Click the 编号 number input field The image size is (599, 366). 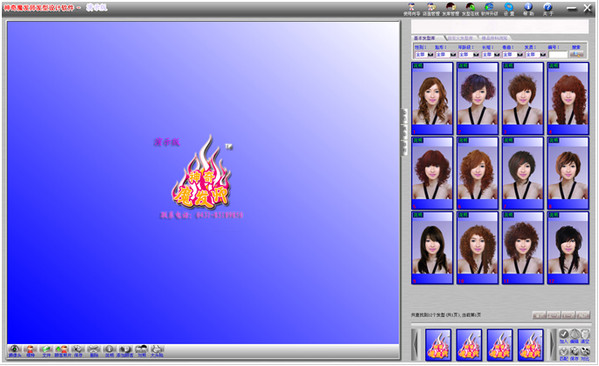click(558, 55)
